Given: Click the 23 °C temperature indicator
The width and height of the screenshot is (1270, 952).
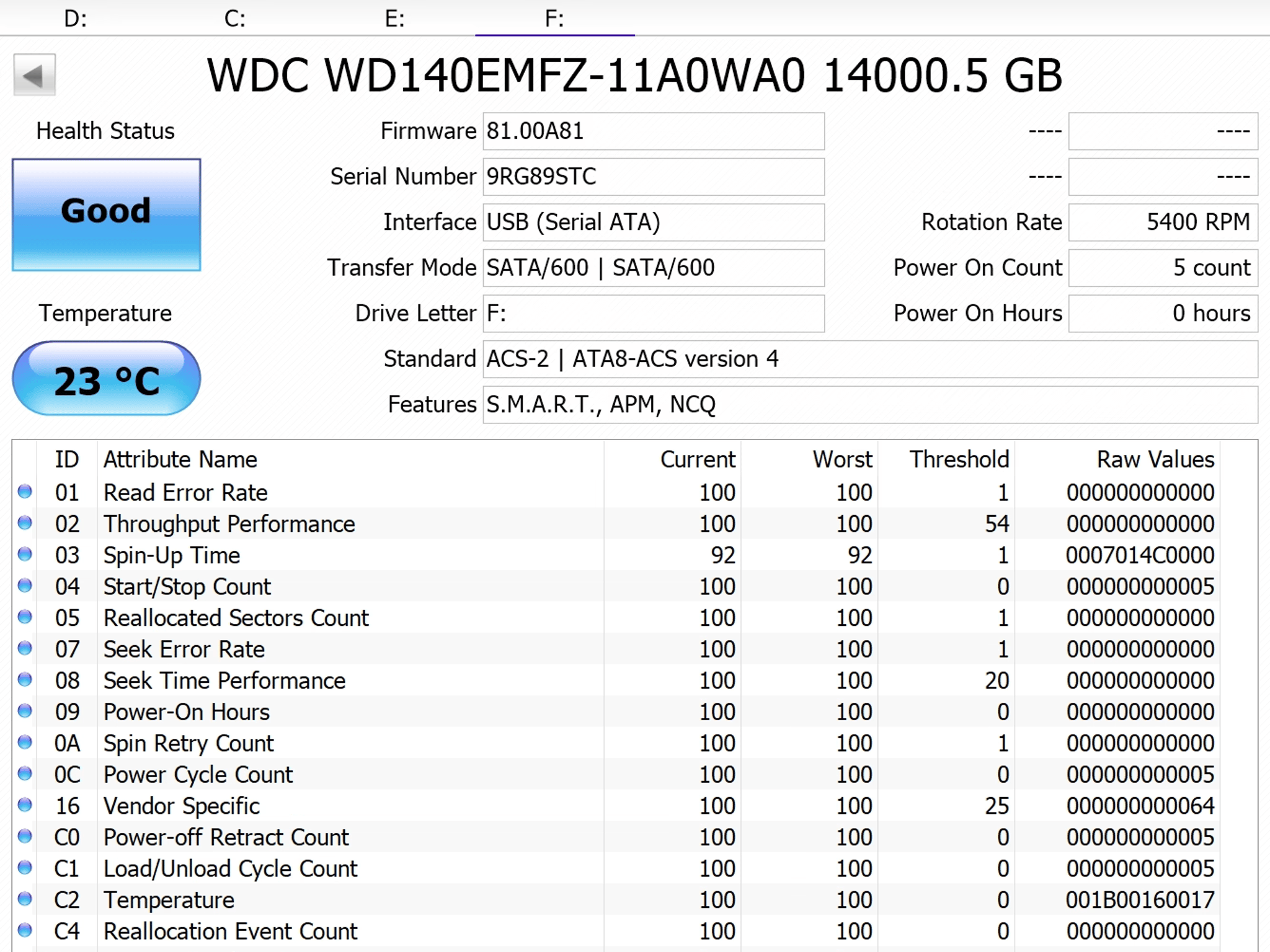Looking at the screenshot, I should 106,378.
